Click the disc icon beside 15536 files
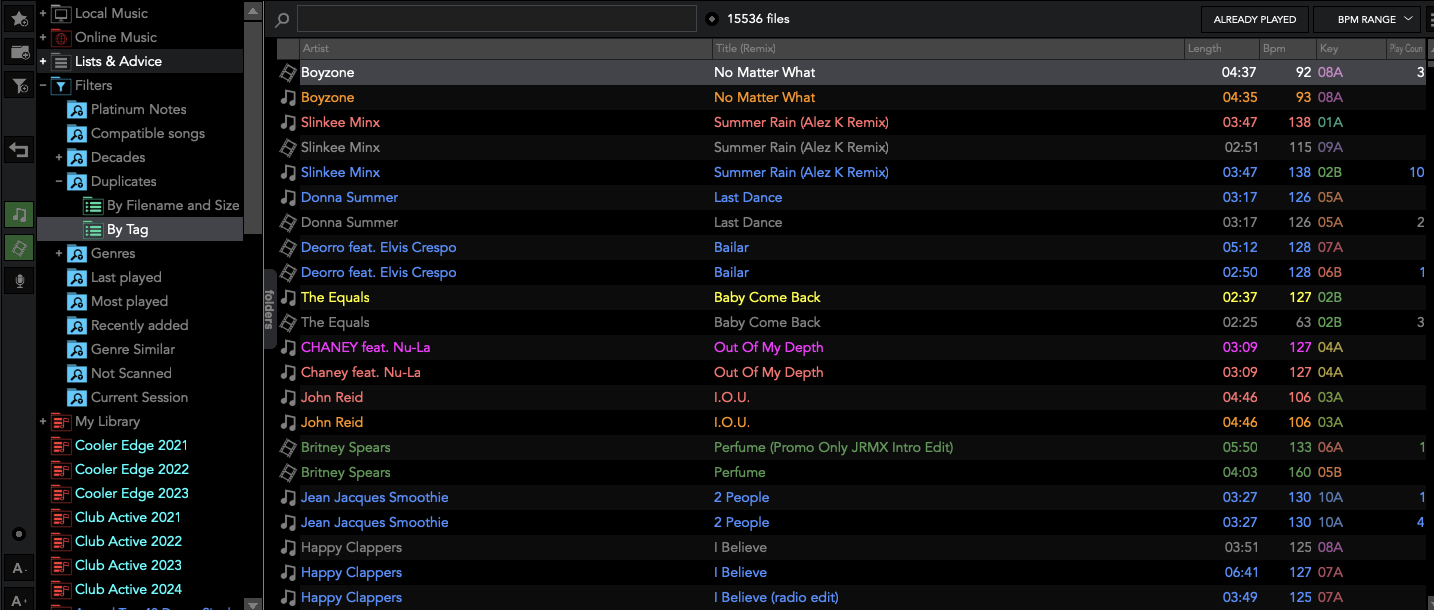The width and height of the screenshot is (1434, 610). pyautogui.click(x=712, y=19)
